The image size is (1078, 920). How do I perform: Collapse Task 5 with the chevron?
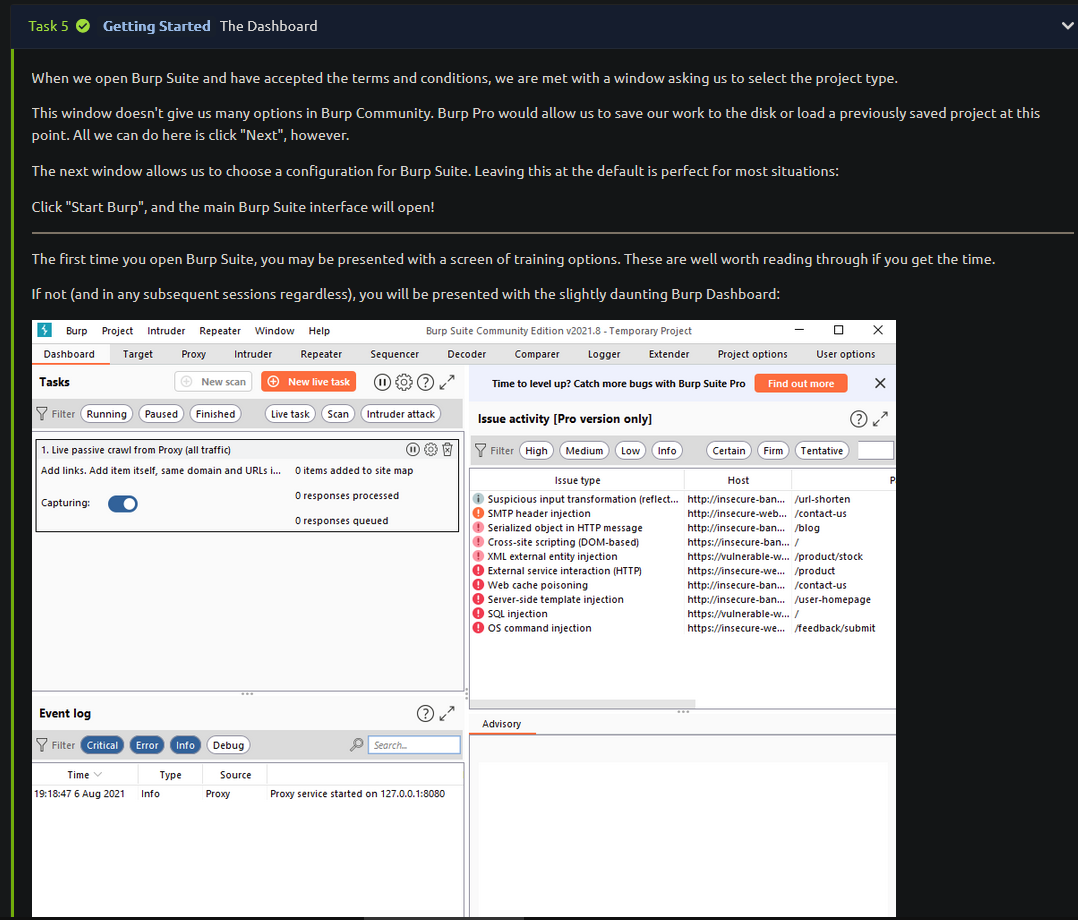click(x=1067, y=26)
